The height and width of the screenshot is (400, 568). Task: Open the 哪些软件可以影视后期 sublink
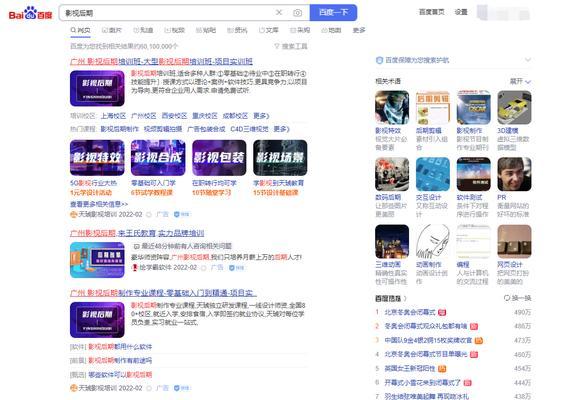120,375
